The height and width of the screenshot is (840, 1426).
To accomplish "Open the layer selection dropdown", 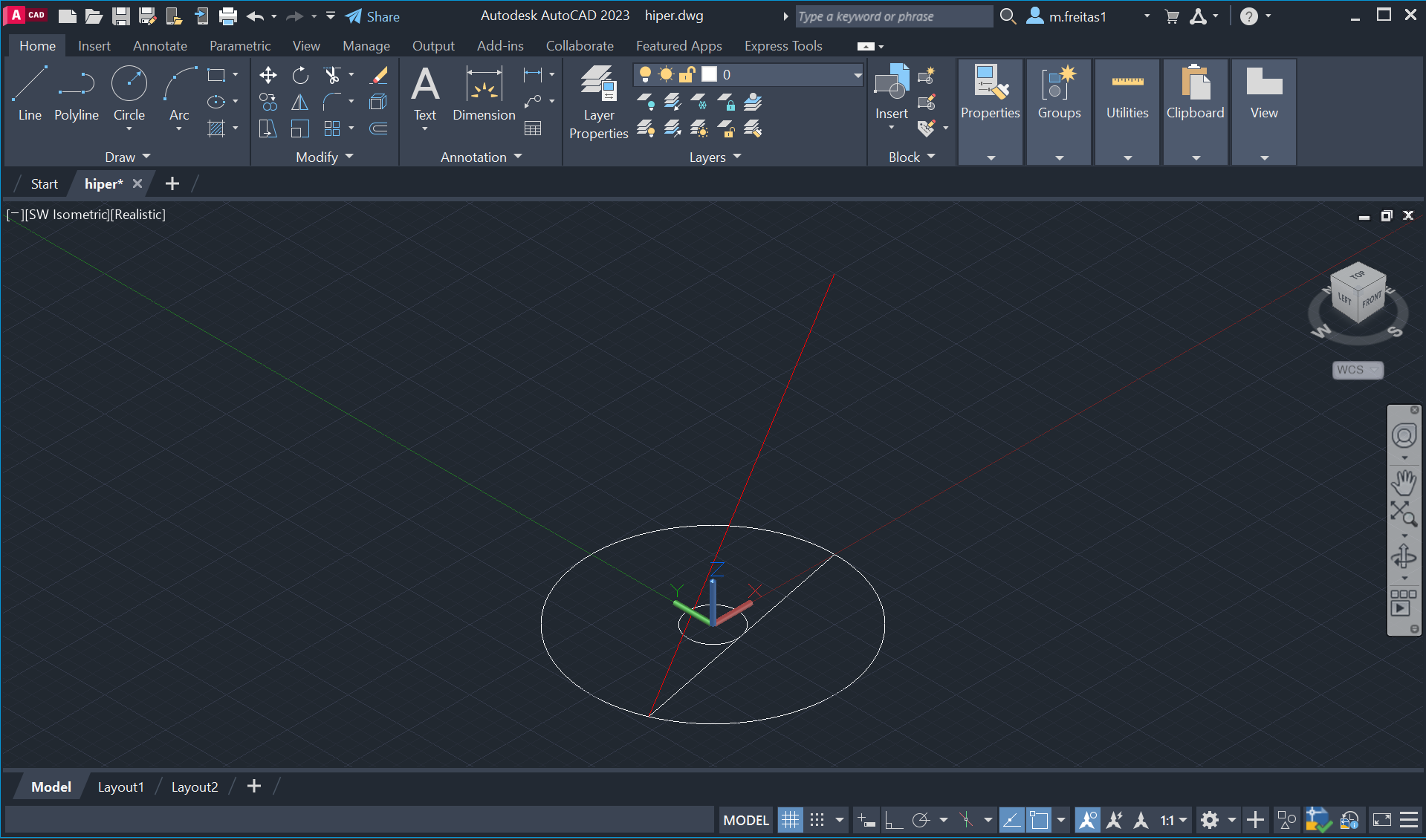I will pyautogui.click(x=857, y=75).
